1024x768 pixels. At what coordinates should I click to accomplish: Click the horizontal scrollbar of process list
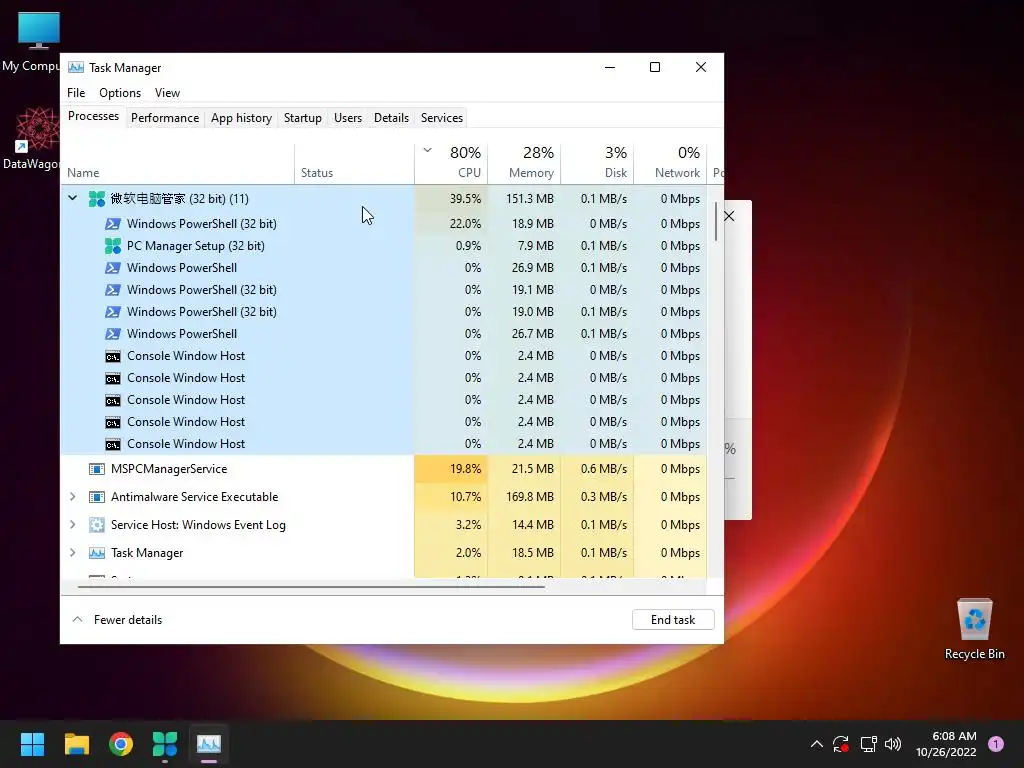pyautogui.click(x=311, y=587)
